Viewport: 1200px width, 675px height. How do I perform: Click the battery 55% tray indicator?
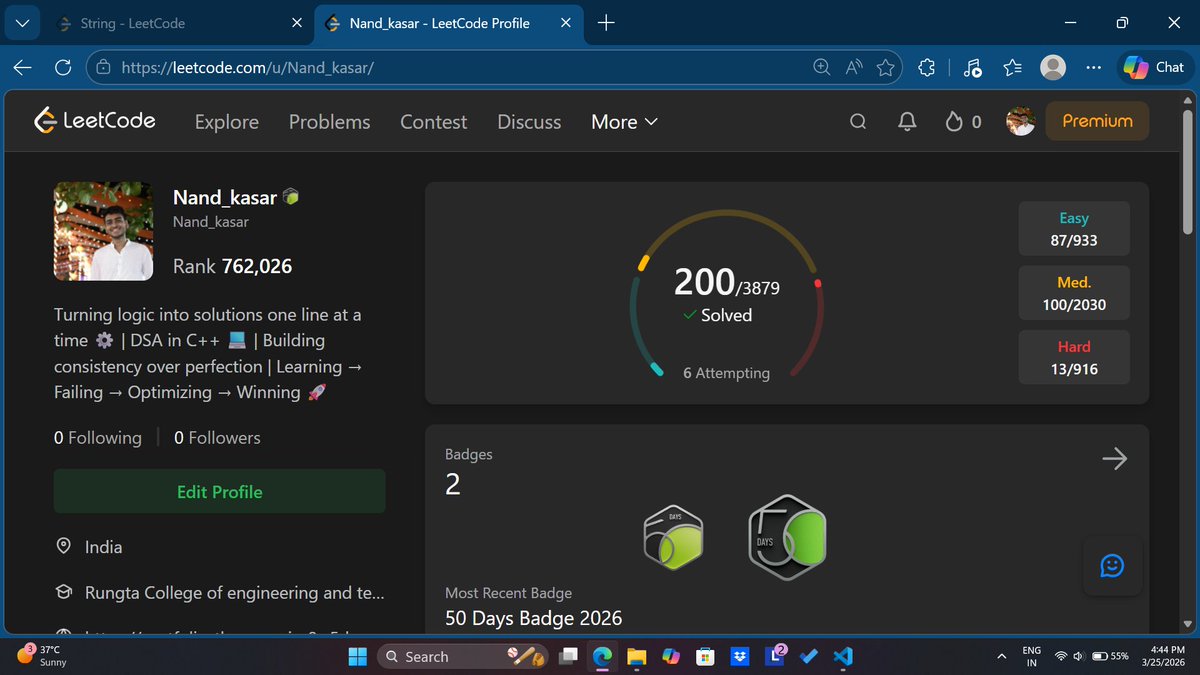coord(1110,656)
